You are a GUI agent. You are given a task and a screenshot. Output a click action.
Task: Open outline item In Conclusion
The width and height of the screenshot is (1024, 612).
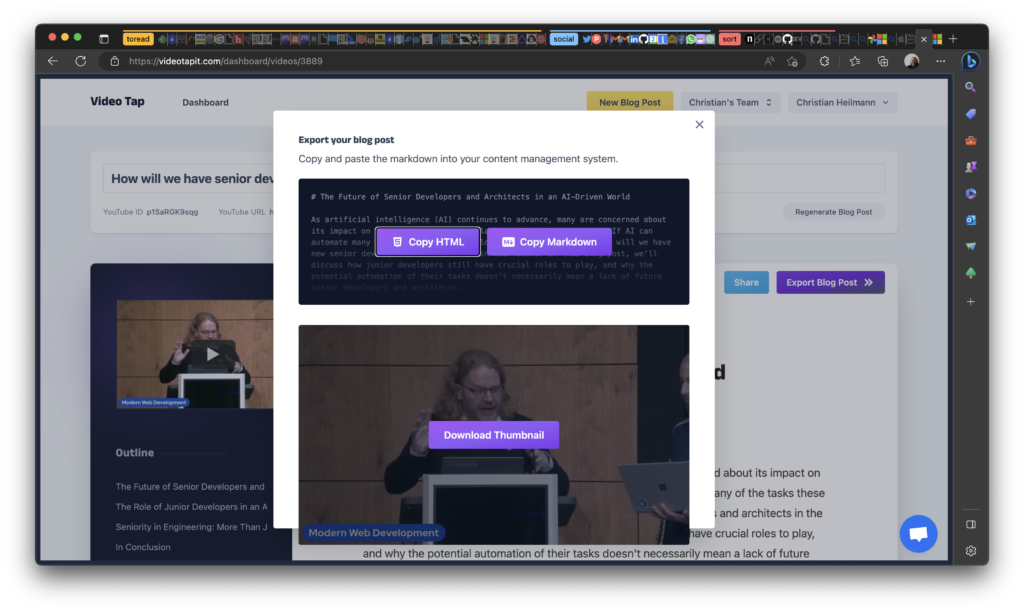[143, 547]
